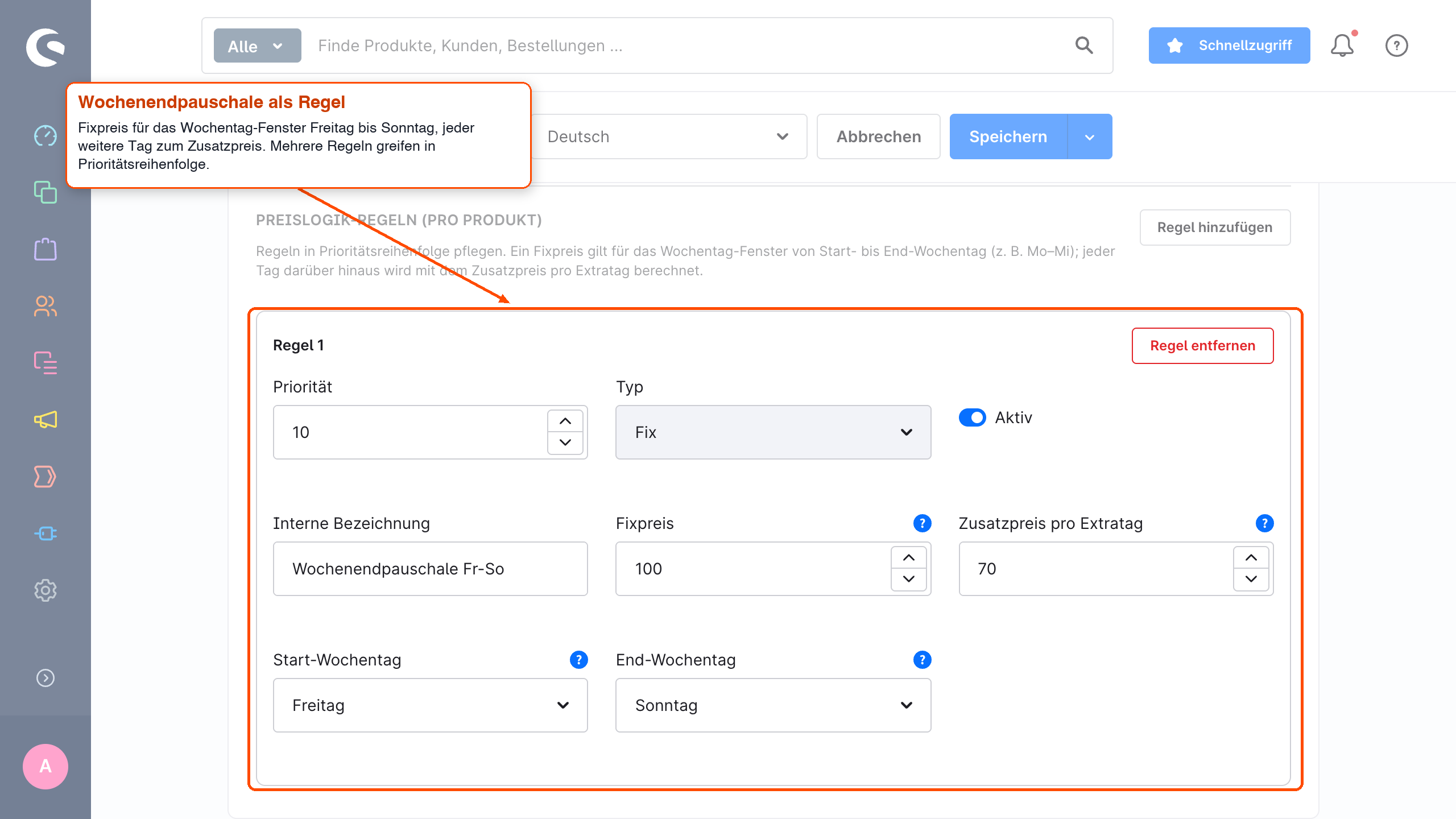Click the Shopware logo
Viewport: 1456px width, 819px height.
(x=45, y=47)
